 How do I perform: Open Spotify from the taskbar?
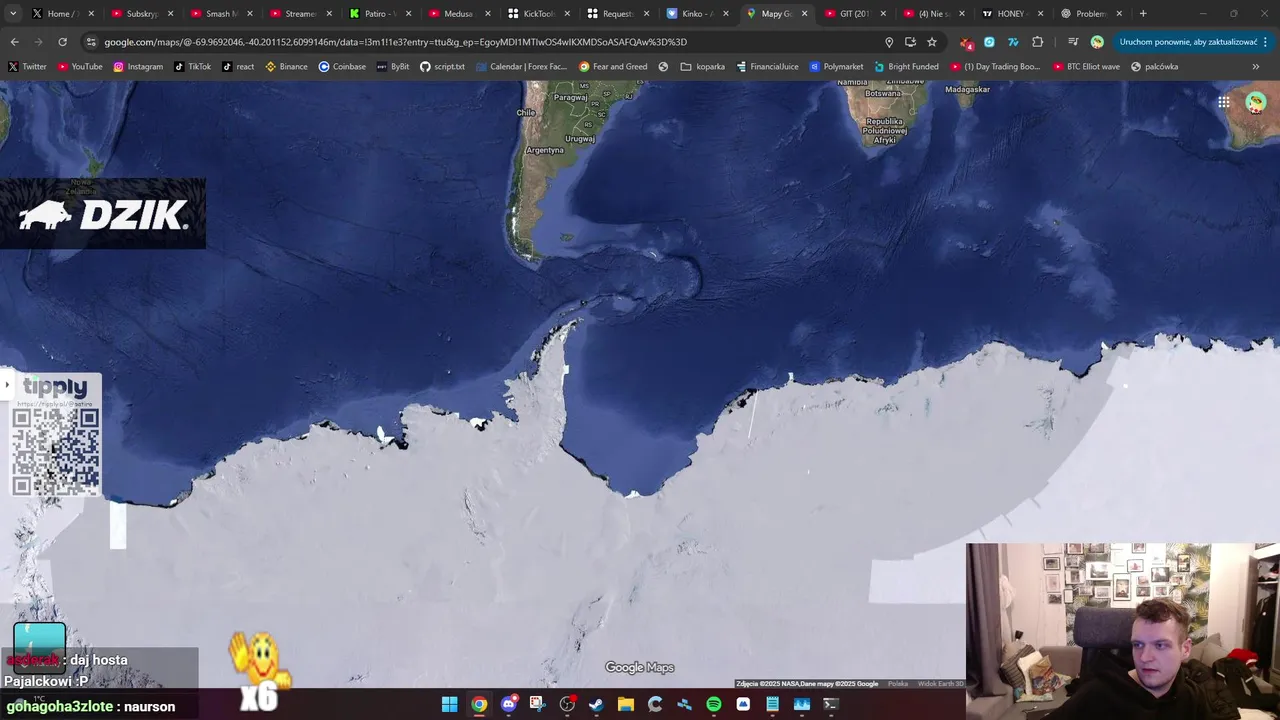pos(714,704)
